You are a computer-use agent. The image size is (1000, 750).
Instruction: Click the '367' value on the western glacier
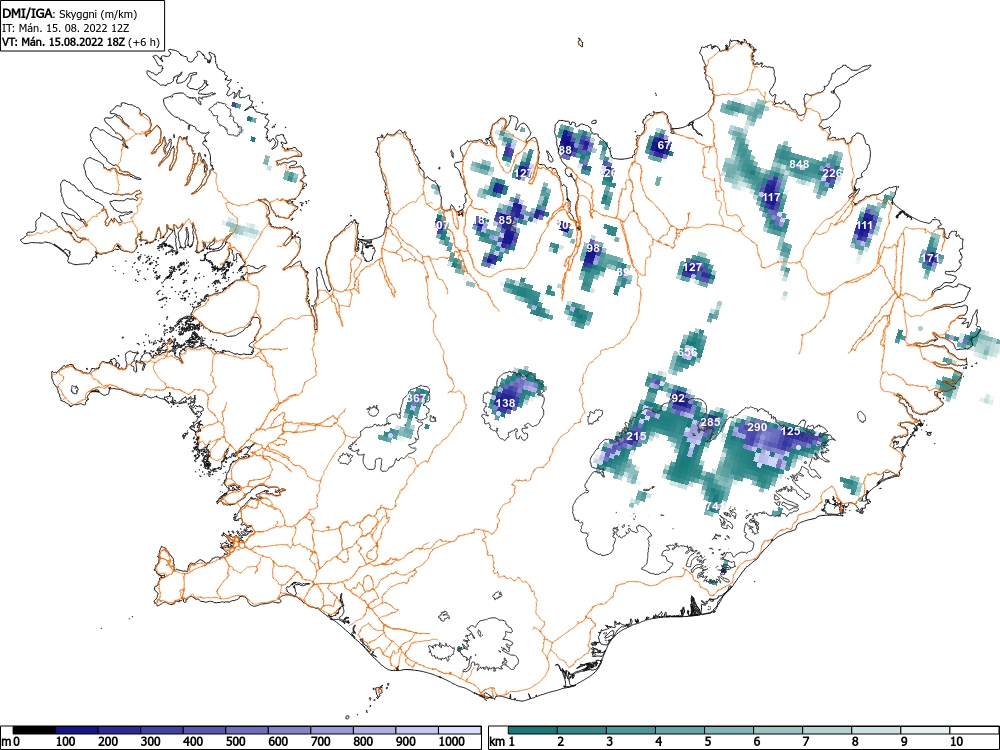point(416,398)
